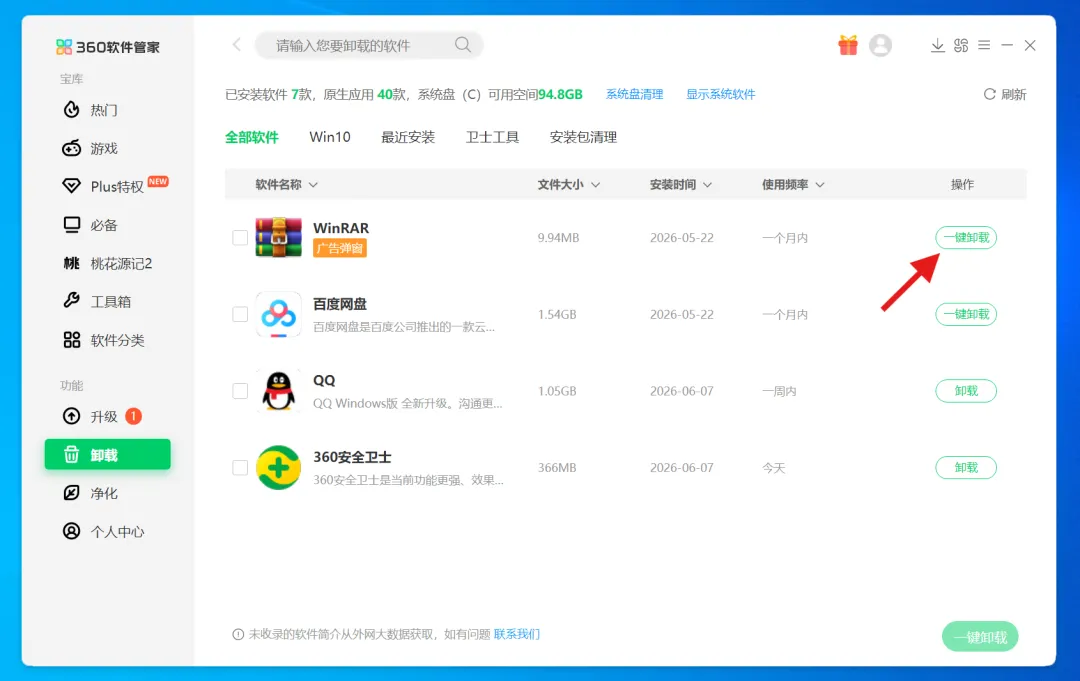The height and width of the screenshot is (681, 1080).
Task: Click the 360安全卫士 app icon
Action: [278, 468]
